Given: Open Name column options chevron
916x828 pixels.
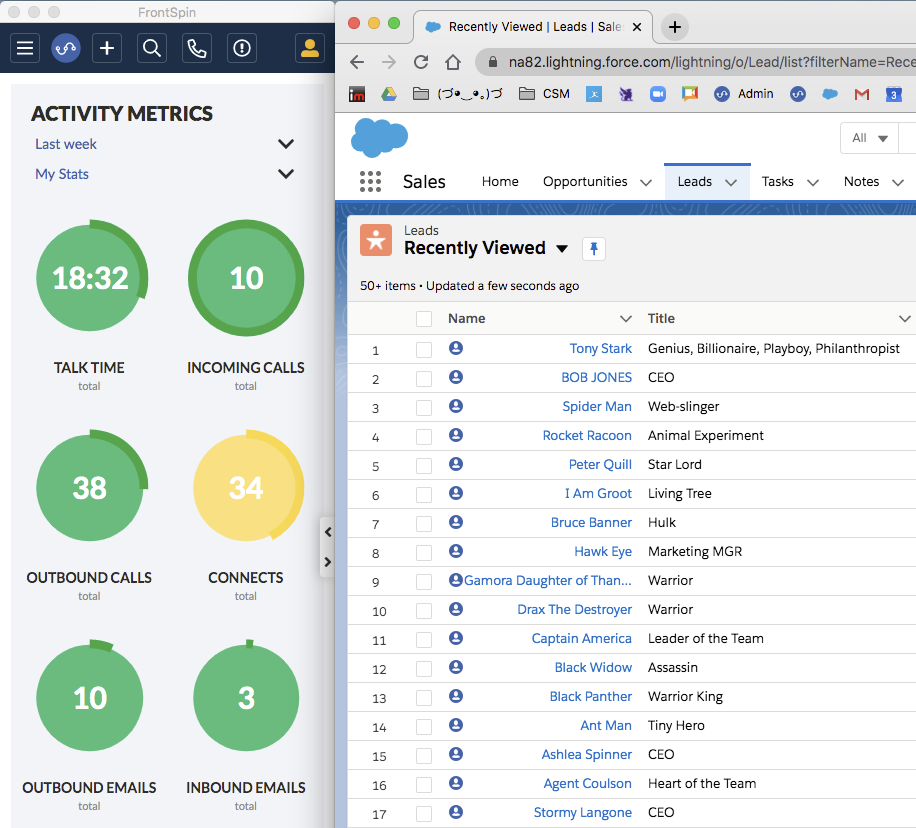Looking at the screenshot, I should pos(626,318).
